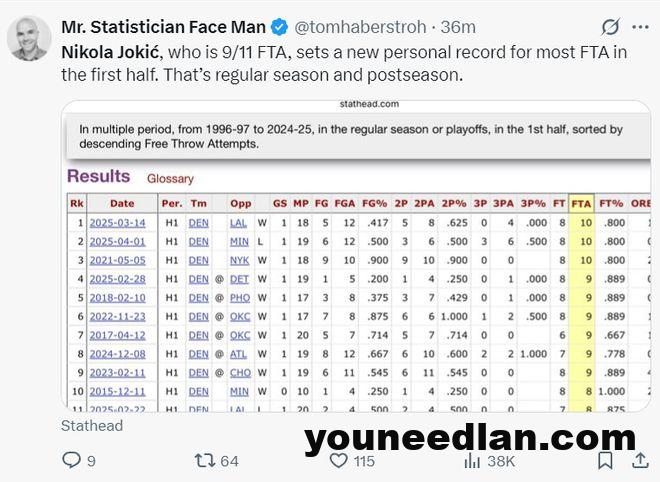Click the Date column header
The width and height of the screenshot is (660, 482).
[122, 204]
